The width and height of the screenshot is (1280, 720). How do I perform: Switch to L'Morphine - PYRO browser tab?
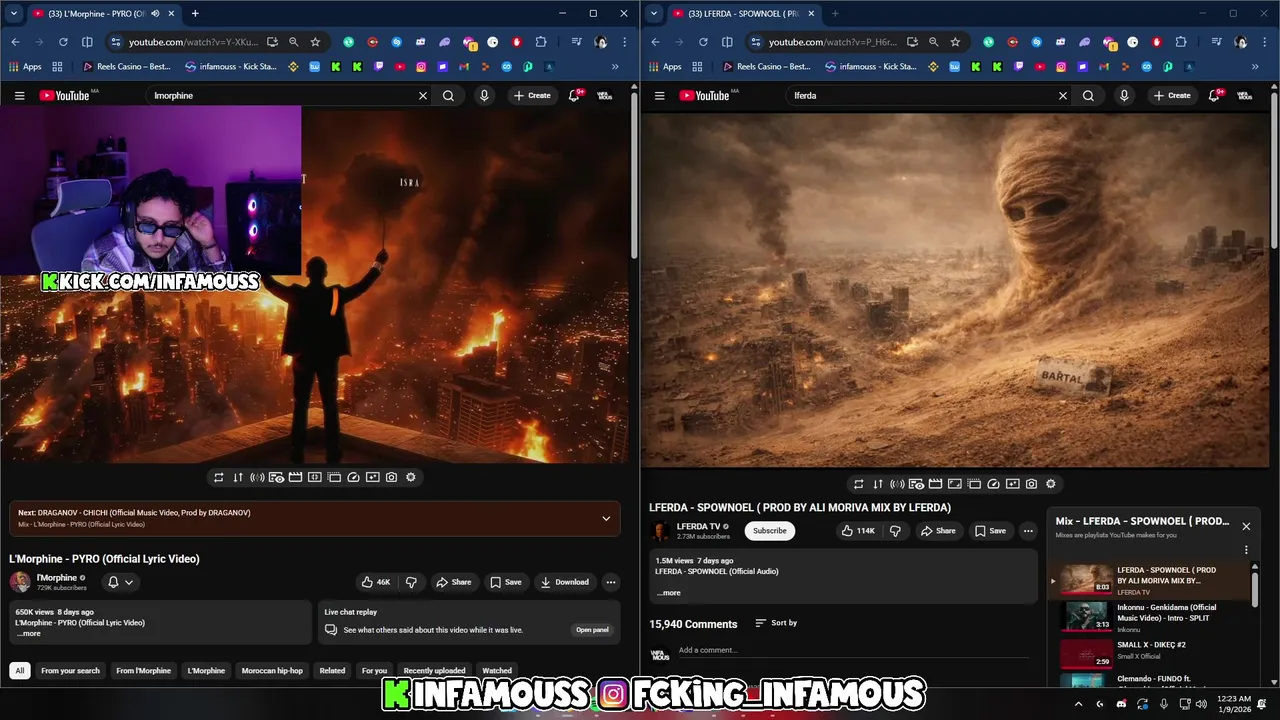click(90, 14)
